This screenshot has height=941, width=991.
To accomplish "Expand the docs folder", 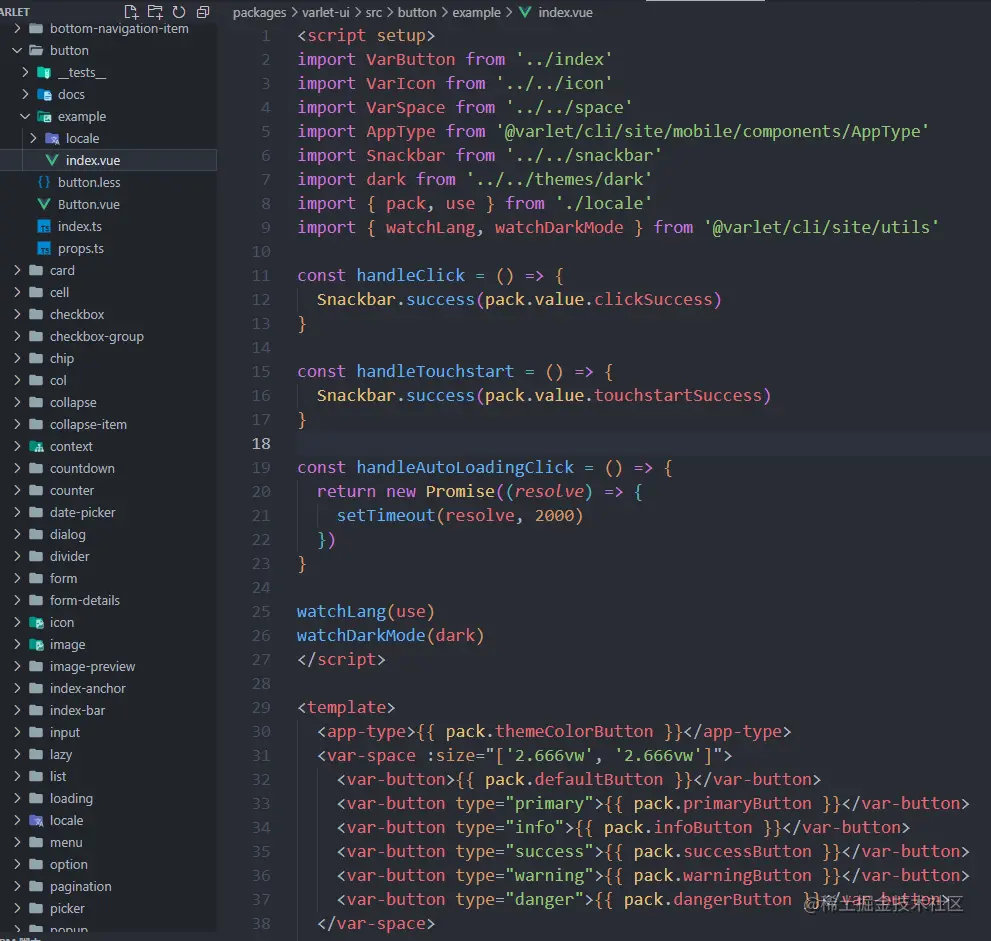I will pos(25,95).
